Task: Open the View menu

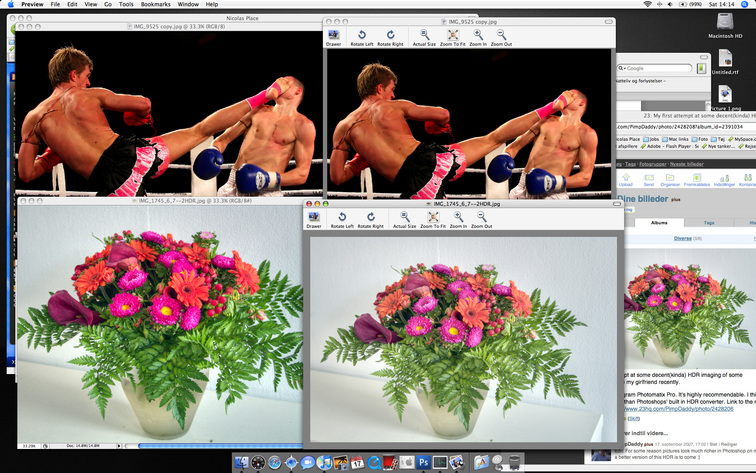Action: tap(91, 4)
